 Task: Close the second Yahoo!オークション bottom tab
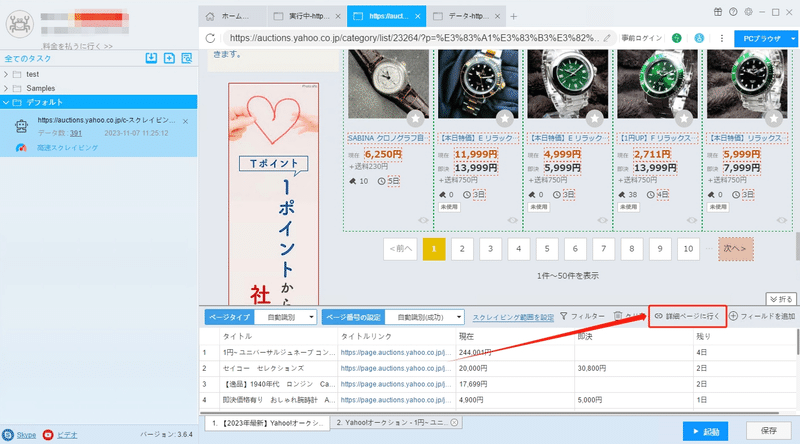click(454, 423)
